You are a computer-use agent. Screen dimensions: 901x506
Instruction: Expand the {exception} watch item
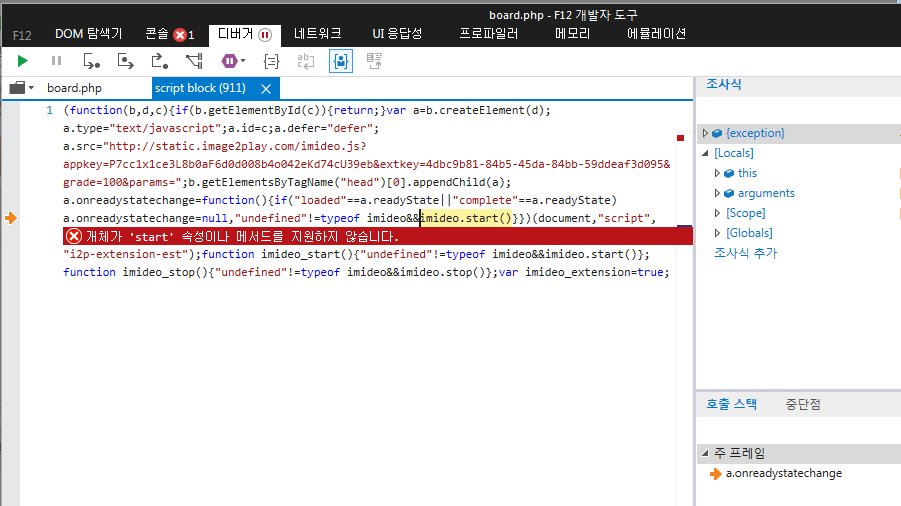[705, 133]
